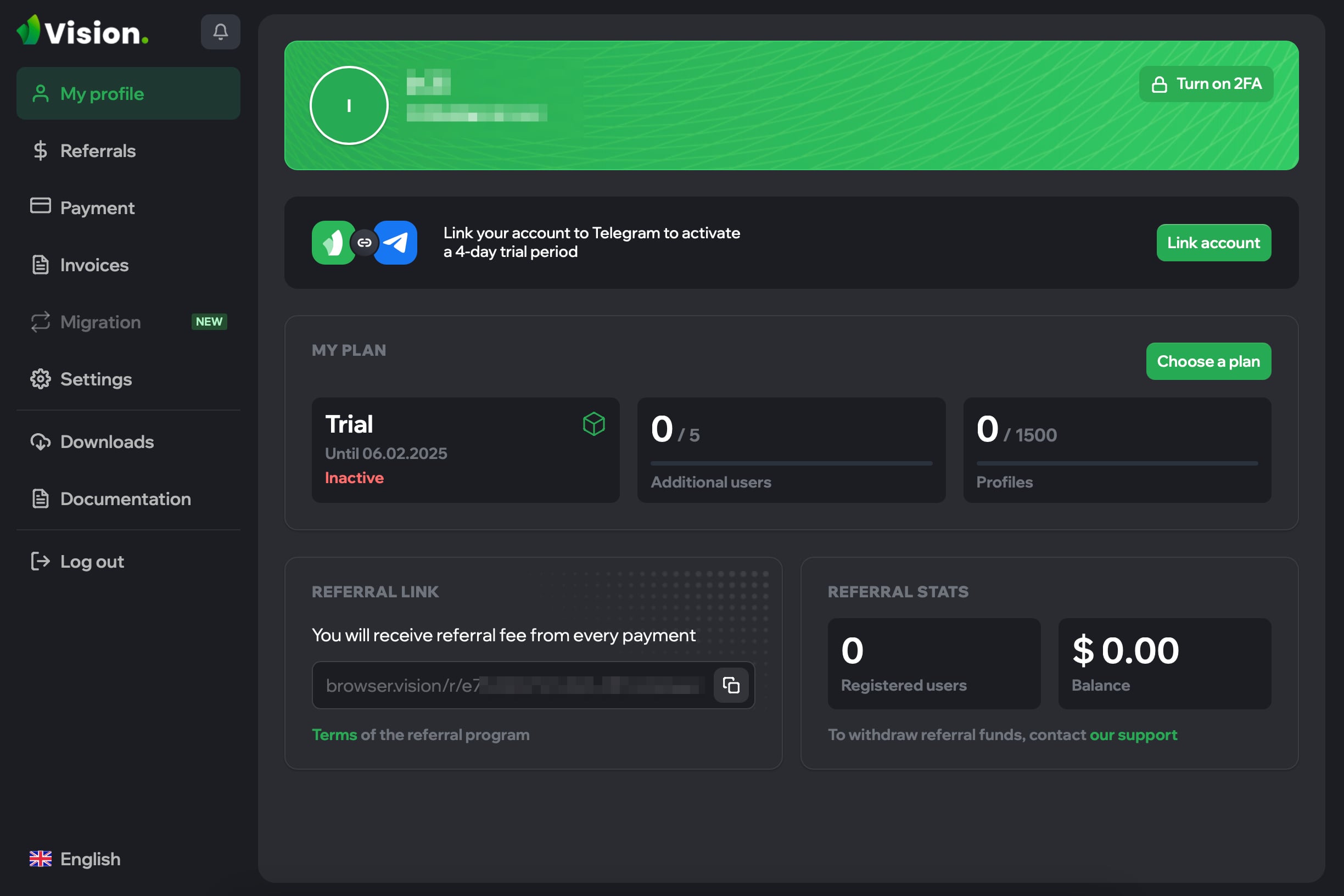Click the '/ 1500' profiles limit
Image resolution: width=1344 pixels, height=896 pixels.
click(x=1031, y=435)
